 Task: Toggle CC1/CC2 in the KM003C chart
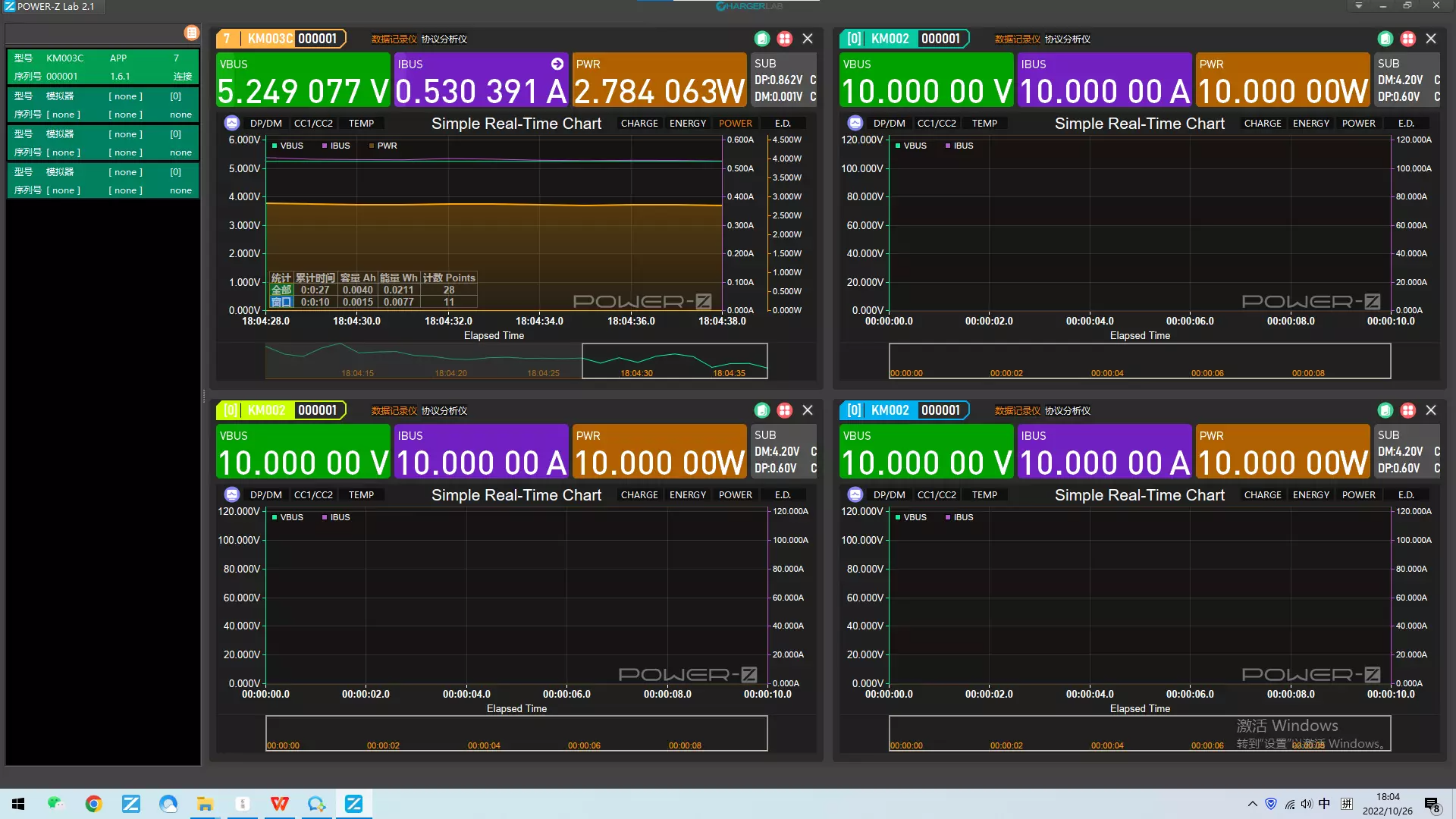pos(313,124)
